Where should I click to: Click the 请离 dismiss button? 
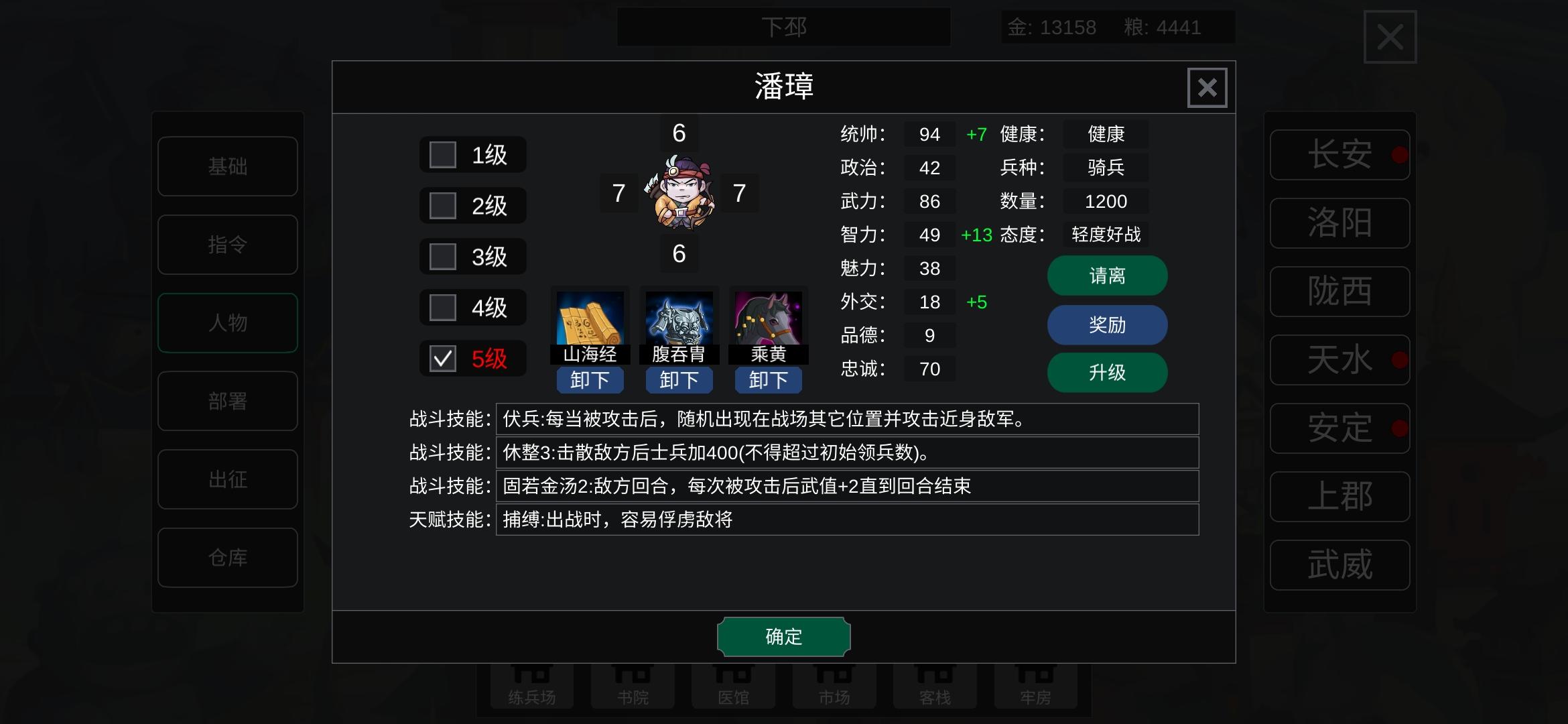pos(1107,276)
